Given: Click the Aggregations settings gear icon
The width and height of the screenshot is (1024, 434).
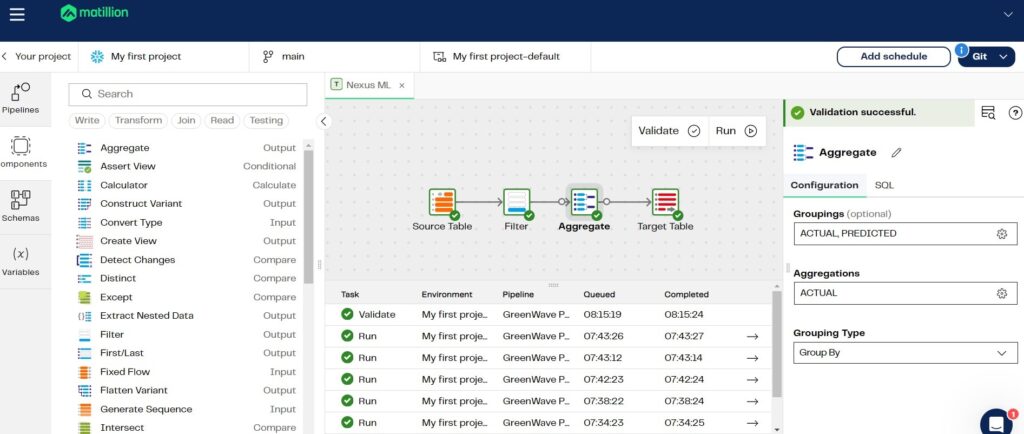Looking at the screenshot, I should click(x=1002, y=294).
